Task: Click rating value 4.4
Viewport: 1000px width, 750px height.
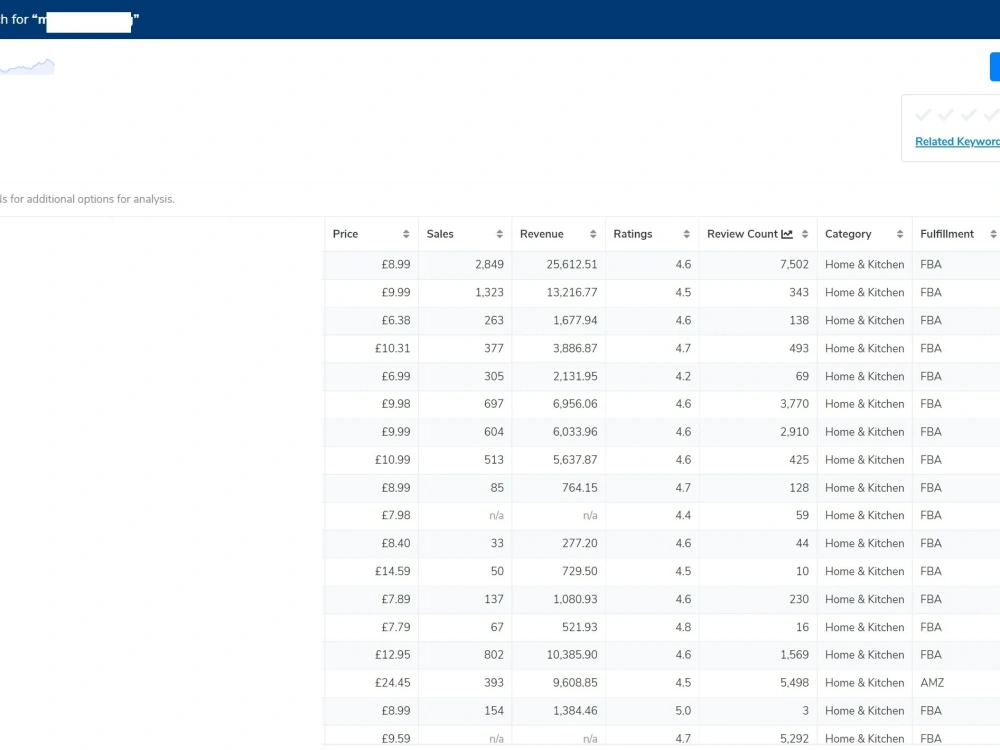Action: 683,515
